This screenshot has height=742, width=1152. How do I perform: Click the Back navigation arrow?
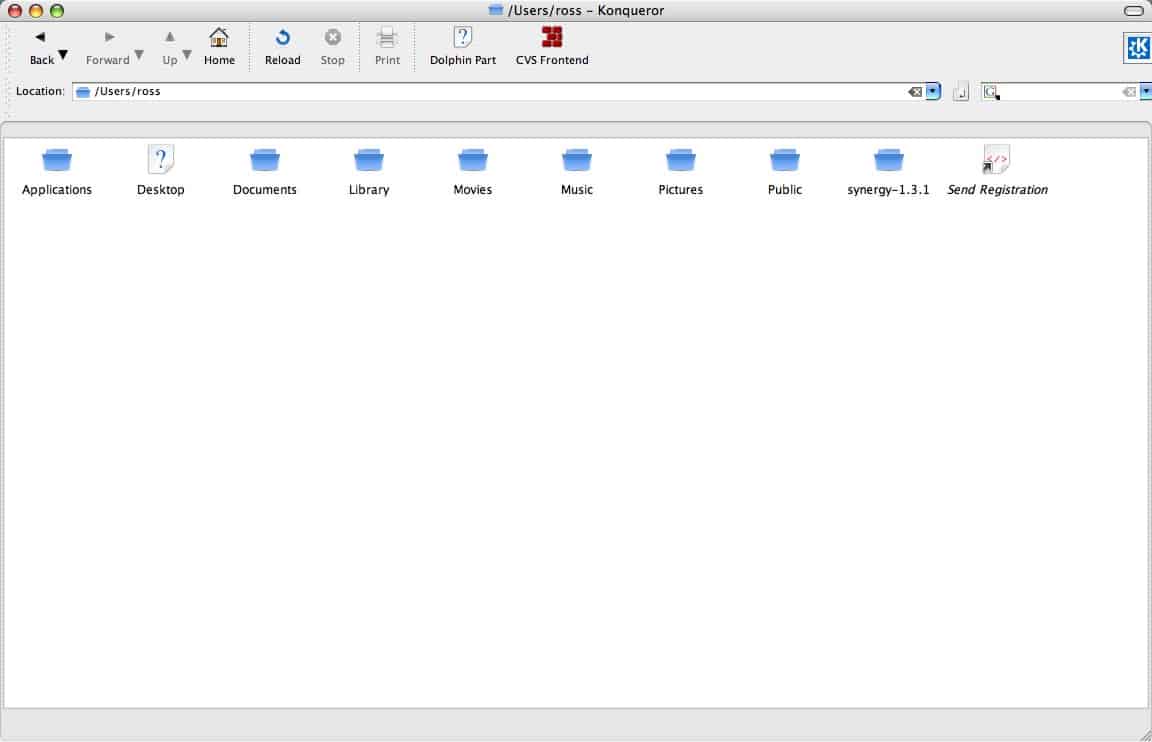[40, 38]
